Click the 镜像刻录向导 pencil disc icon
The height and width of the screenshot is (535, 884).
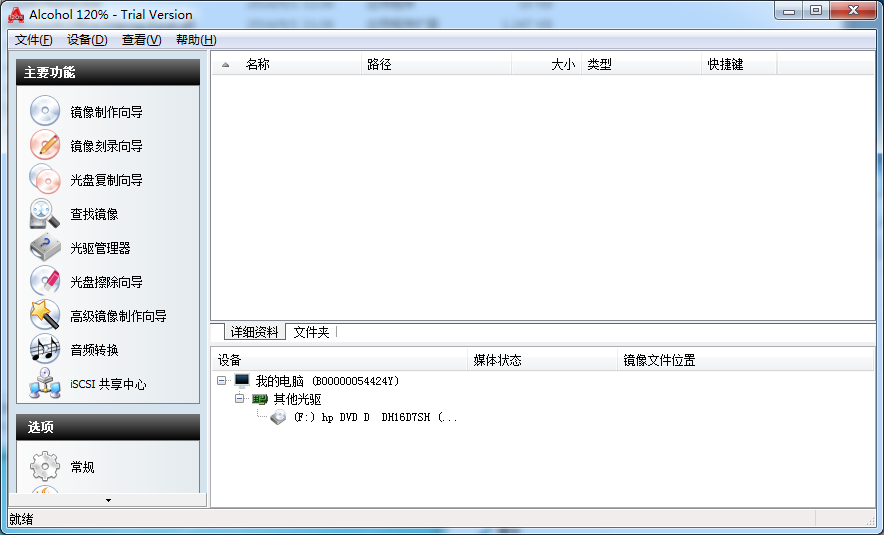45,145
